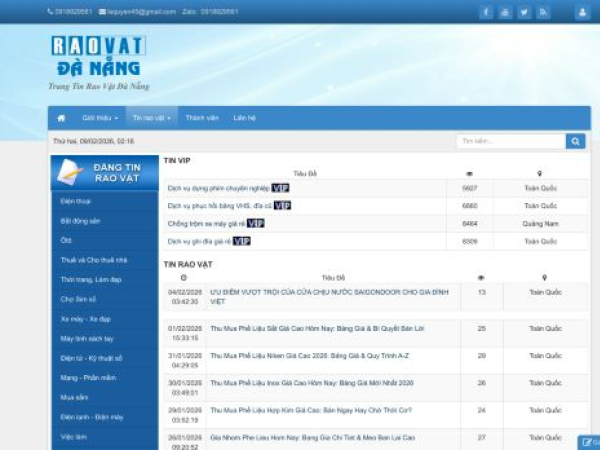Click the Twitter icon in header
Screen dimensions: 600x450
[524, 12]
